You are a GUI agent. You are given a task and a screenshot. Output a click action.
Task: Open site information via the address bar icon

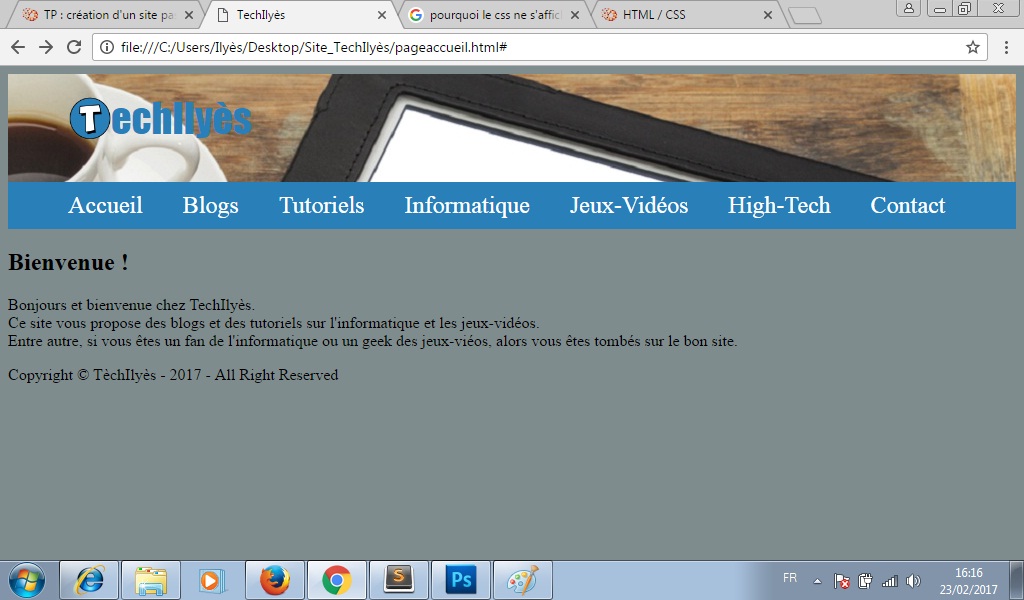coord(106,45)
